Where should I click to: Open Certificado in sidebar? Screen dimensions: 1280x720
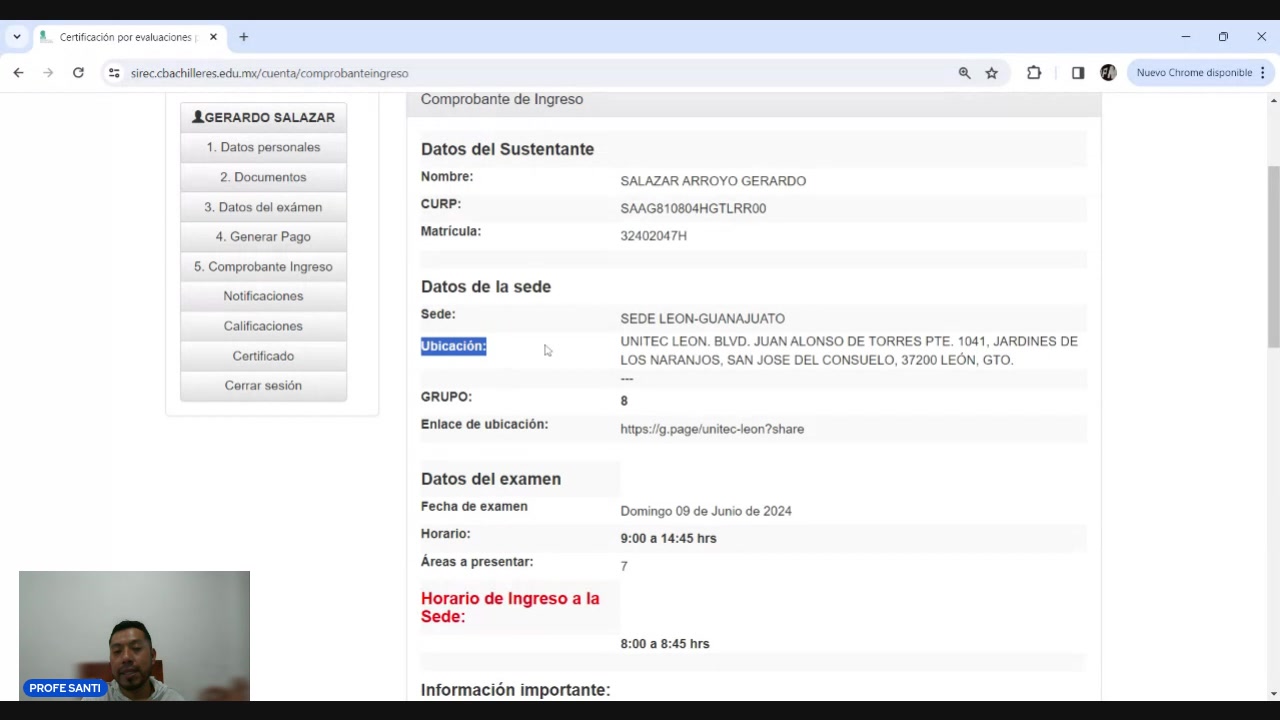pyautogui.click(x=263, y=356)
